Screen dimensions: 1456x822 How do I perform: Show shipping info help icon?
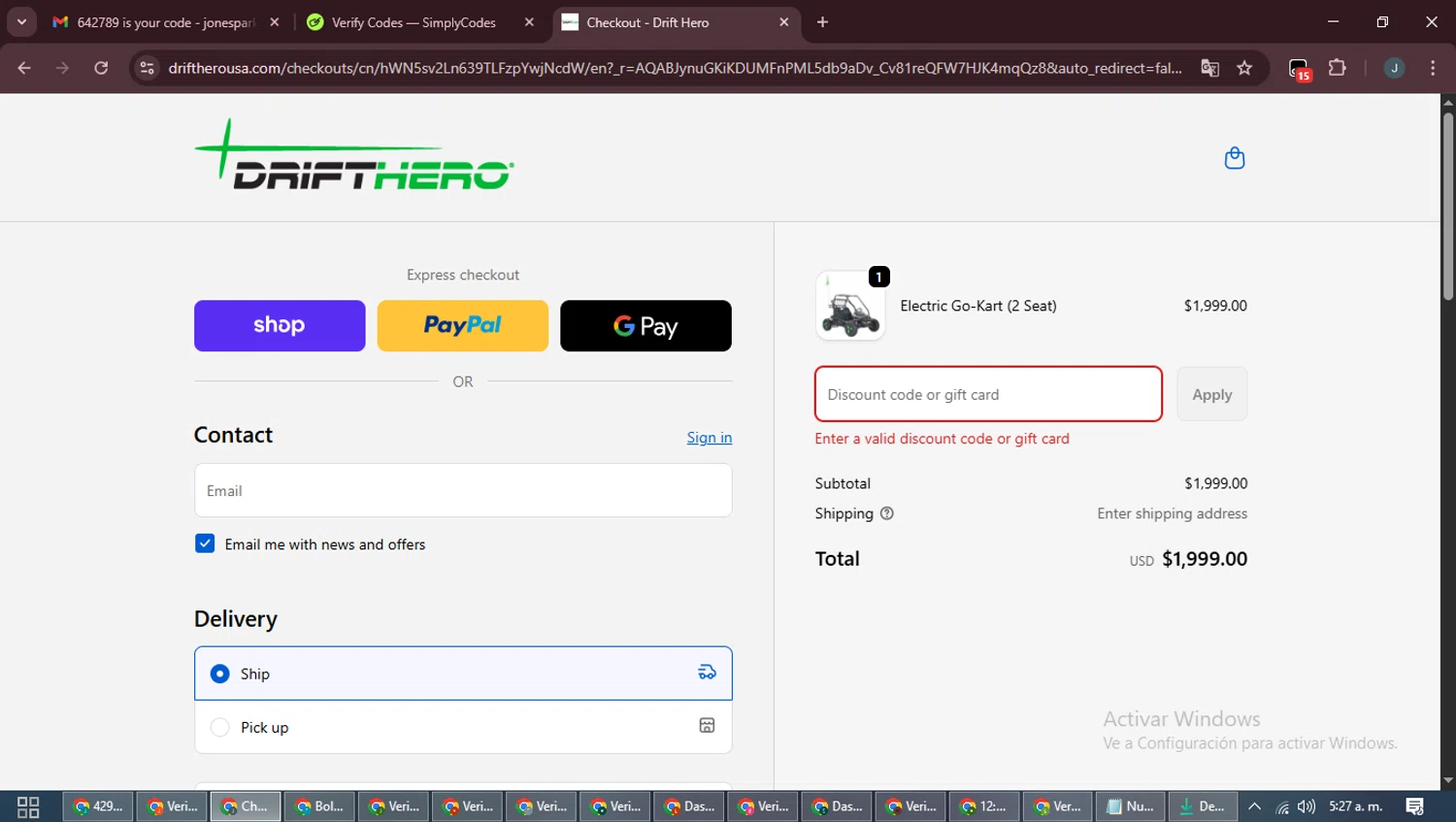(x=886, y=513)
